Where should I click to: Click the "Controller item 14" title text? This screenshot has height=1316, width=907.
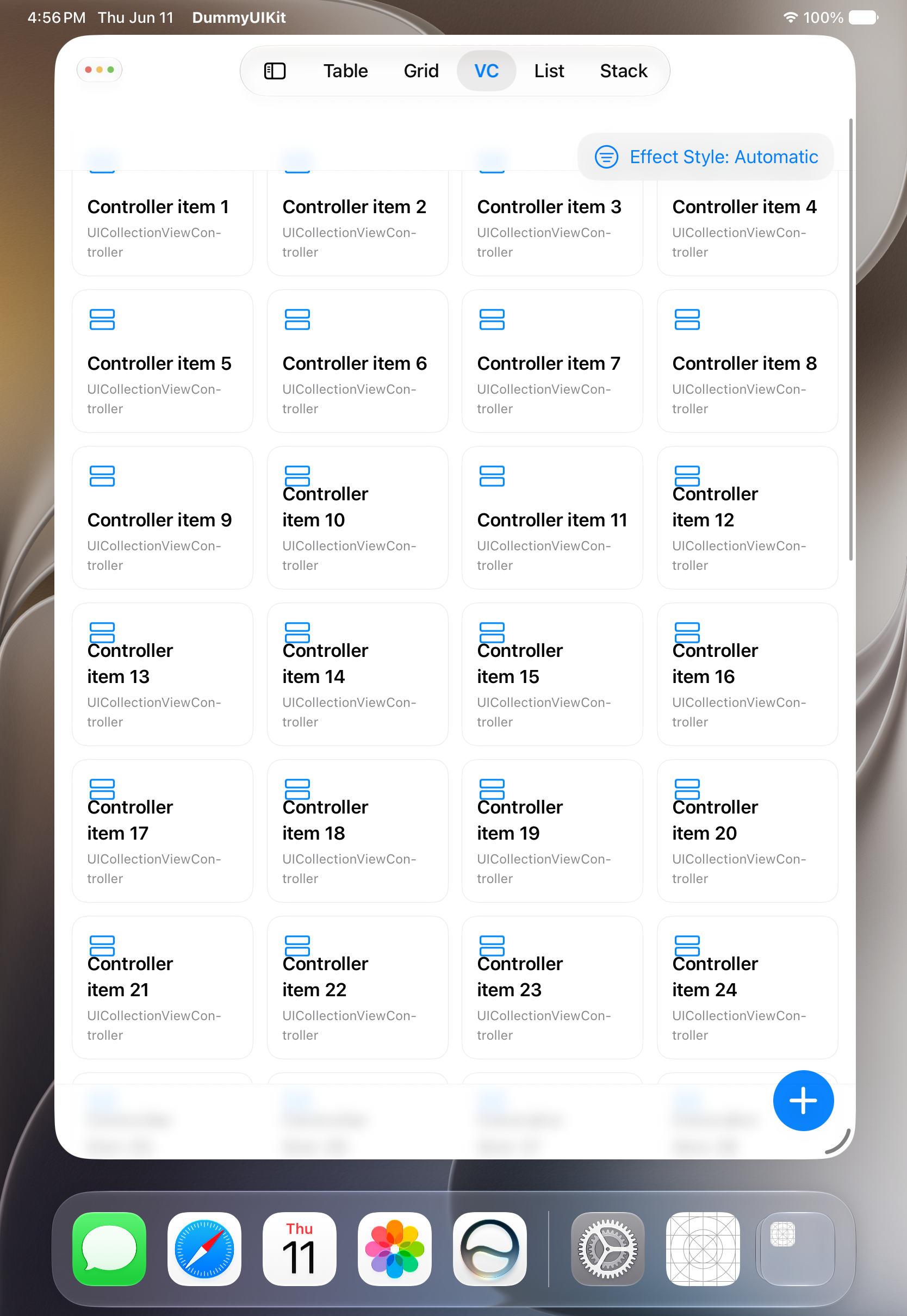coord(325,663)
